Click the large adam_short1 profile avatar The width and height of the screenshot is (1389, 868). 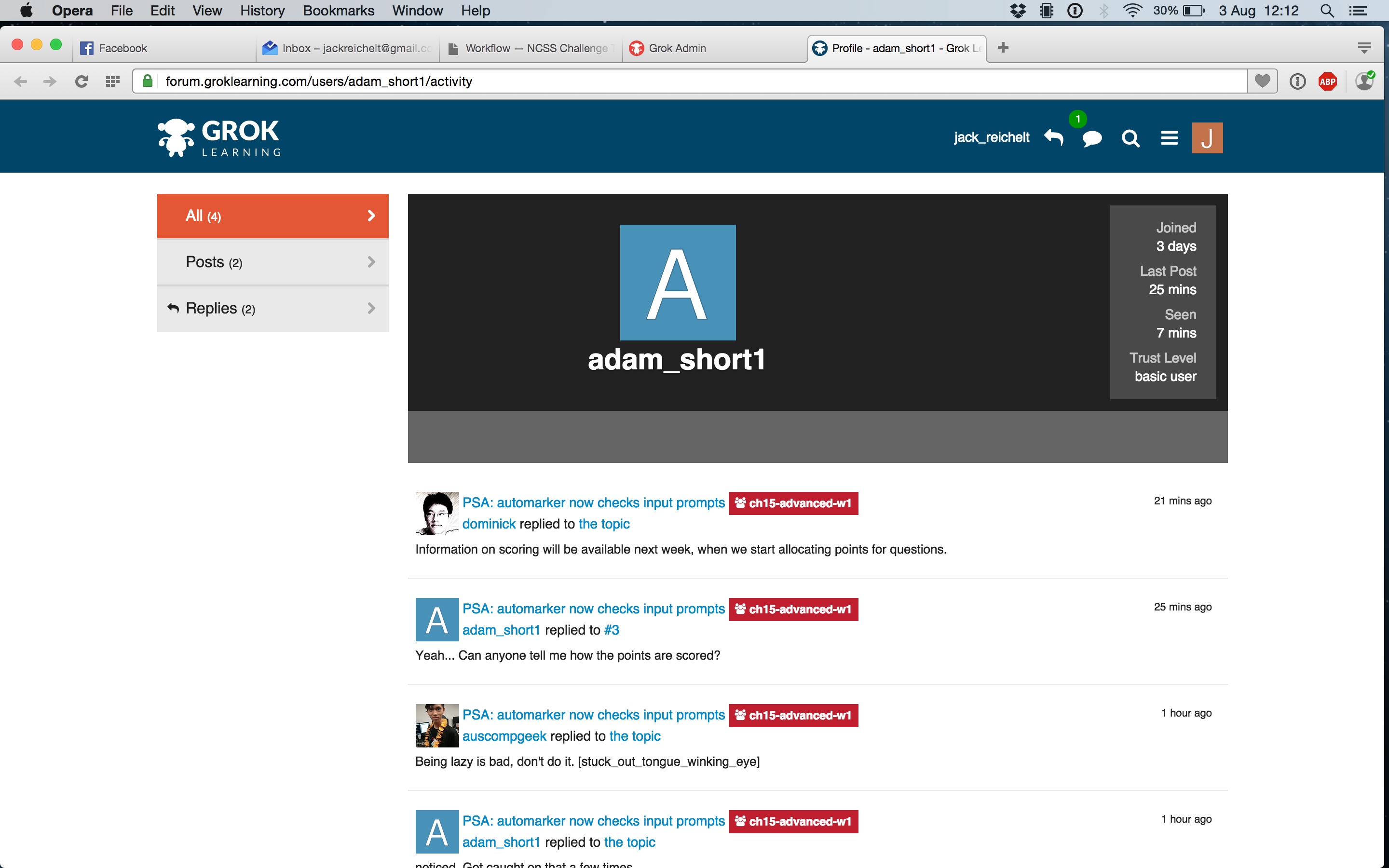pyautogui.click(x=678, y=283)
